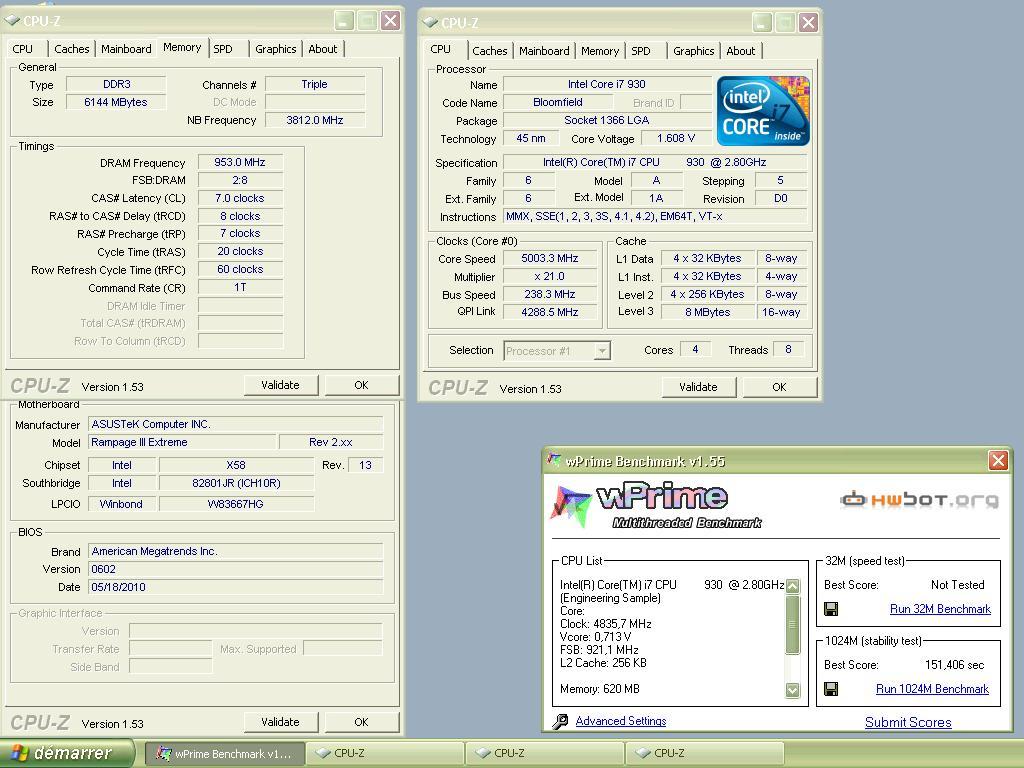This screenshot has height=768, width=1024.
Task: Click Validate in the CPU window
Action: [698, 387]
